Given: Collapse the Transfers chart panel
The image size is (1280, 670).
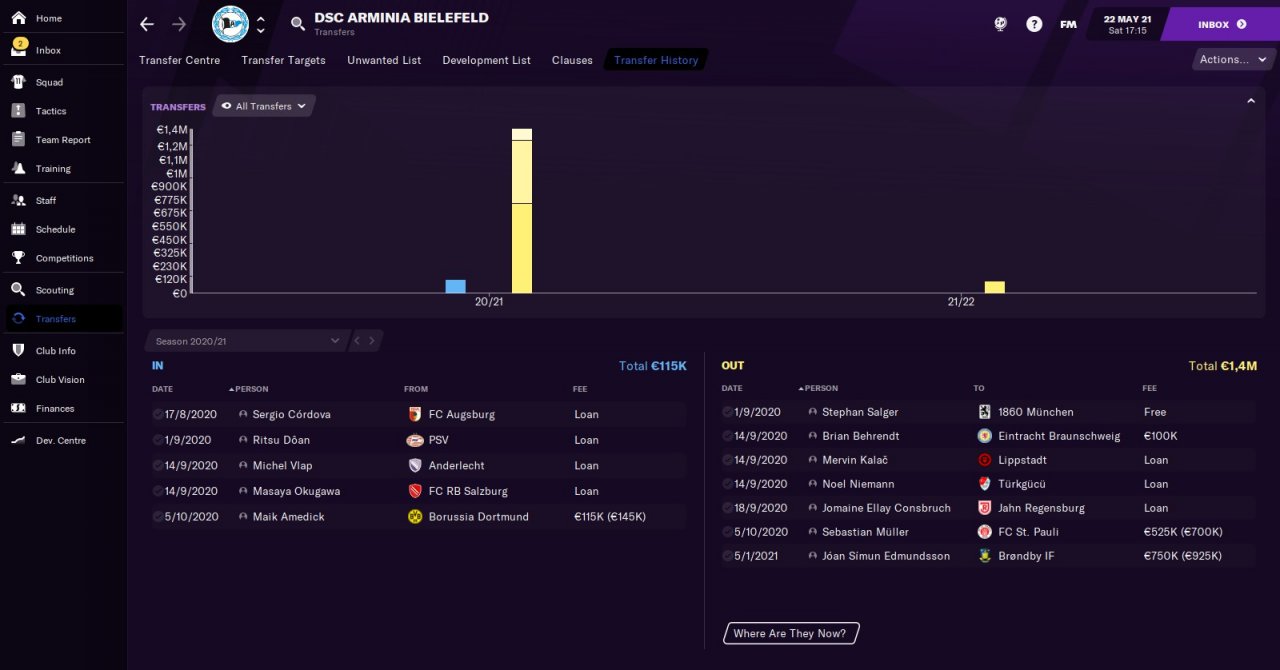Looking at the screenshot, I should tap(1250, 101).
